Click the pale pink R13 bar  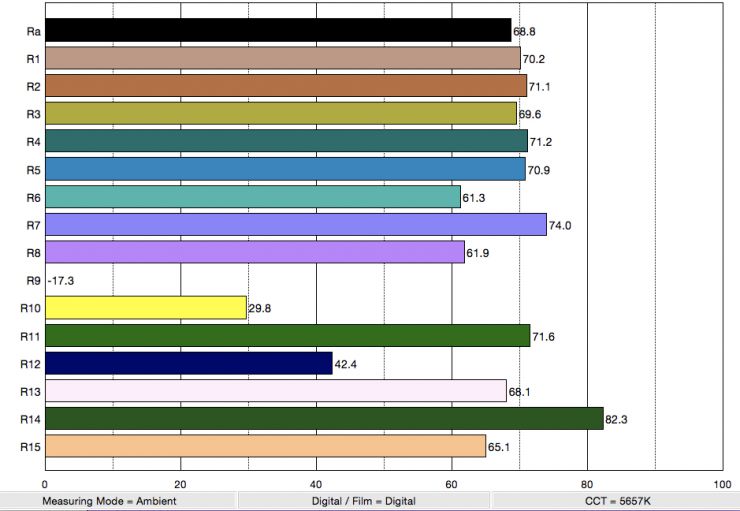point(276,391)
